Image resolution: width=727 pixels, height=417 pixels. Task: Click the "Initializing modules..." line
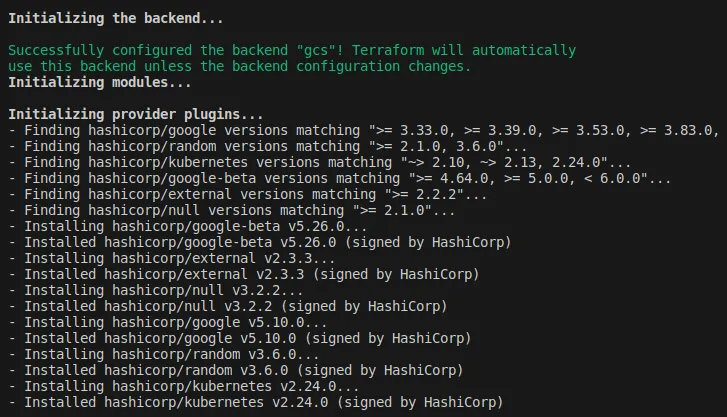pyautogui.click(x=100, y=83)
